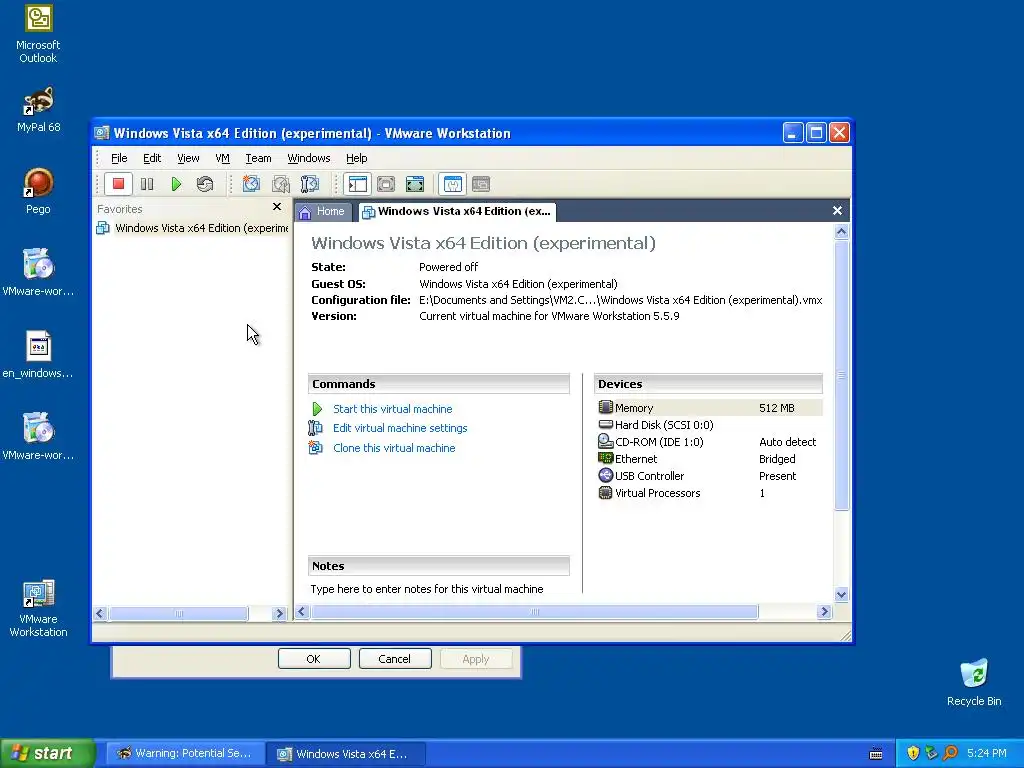Screen dimensions: 1024x768
Task: Select Windows Vista x64 Edition in Favorites
Action: click(194, 228)
